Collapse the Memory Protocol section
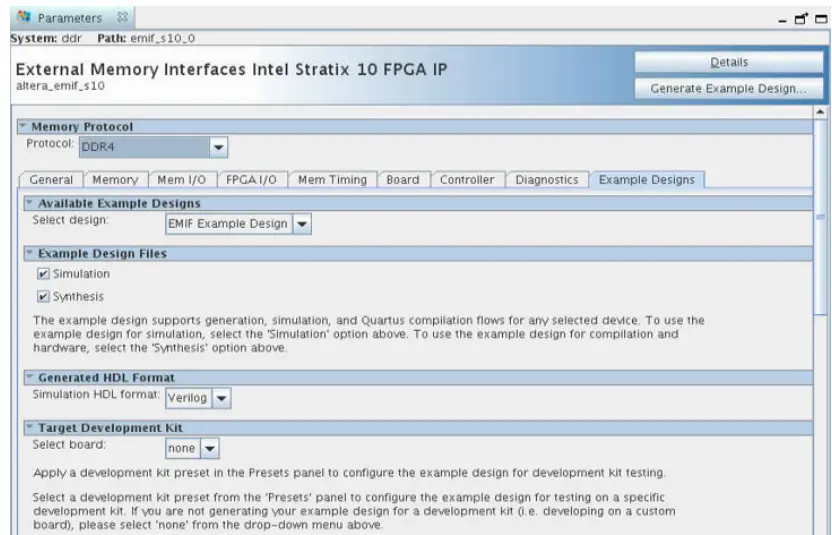 tap(22, 126)
